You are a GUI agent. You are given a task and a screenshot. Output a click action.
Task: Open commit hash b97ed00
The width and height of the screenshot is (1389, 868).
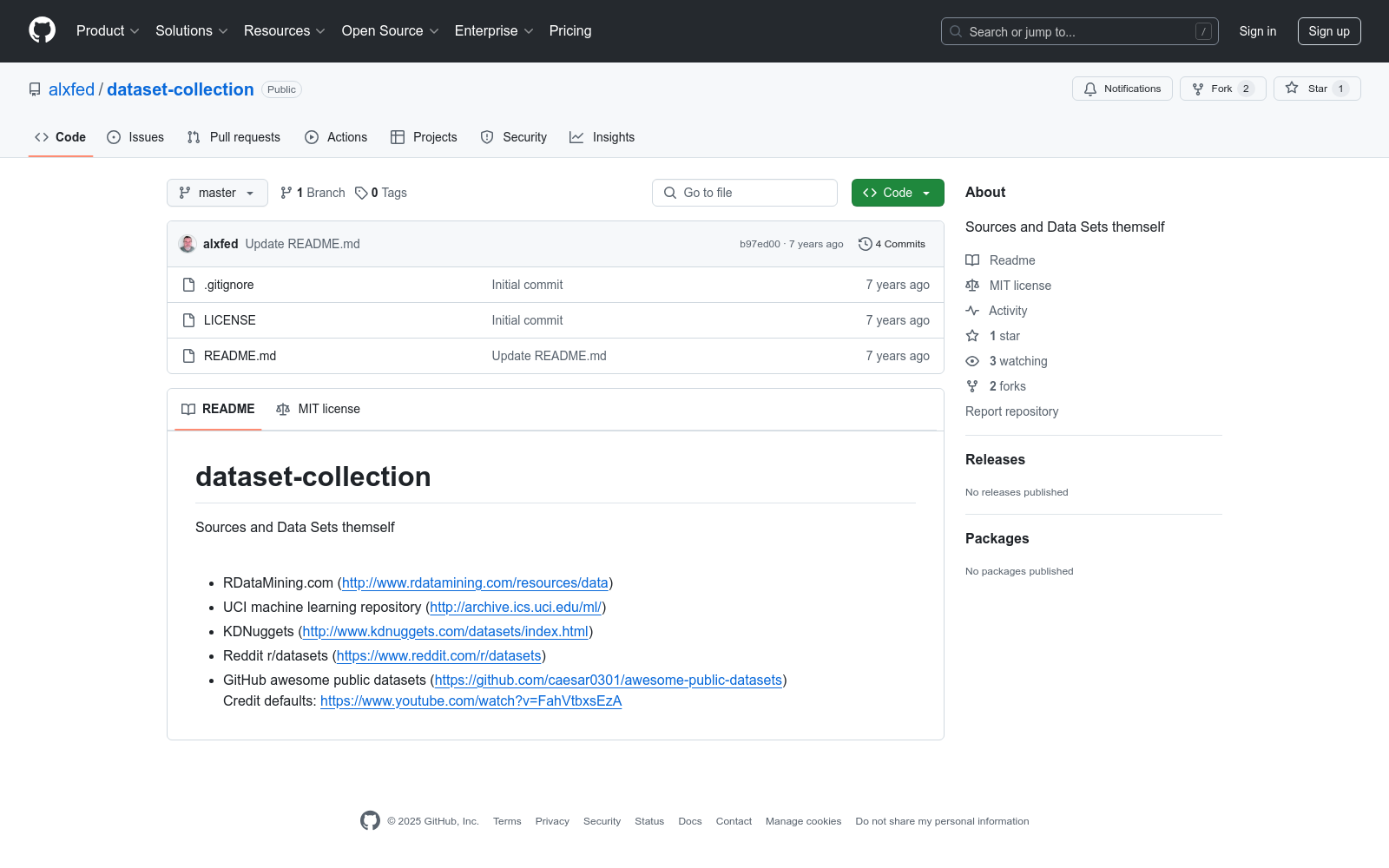pyautogui.click(x=760, y=244)
